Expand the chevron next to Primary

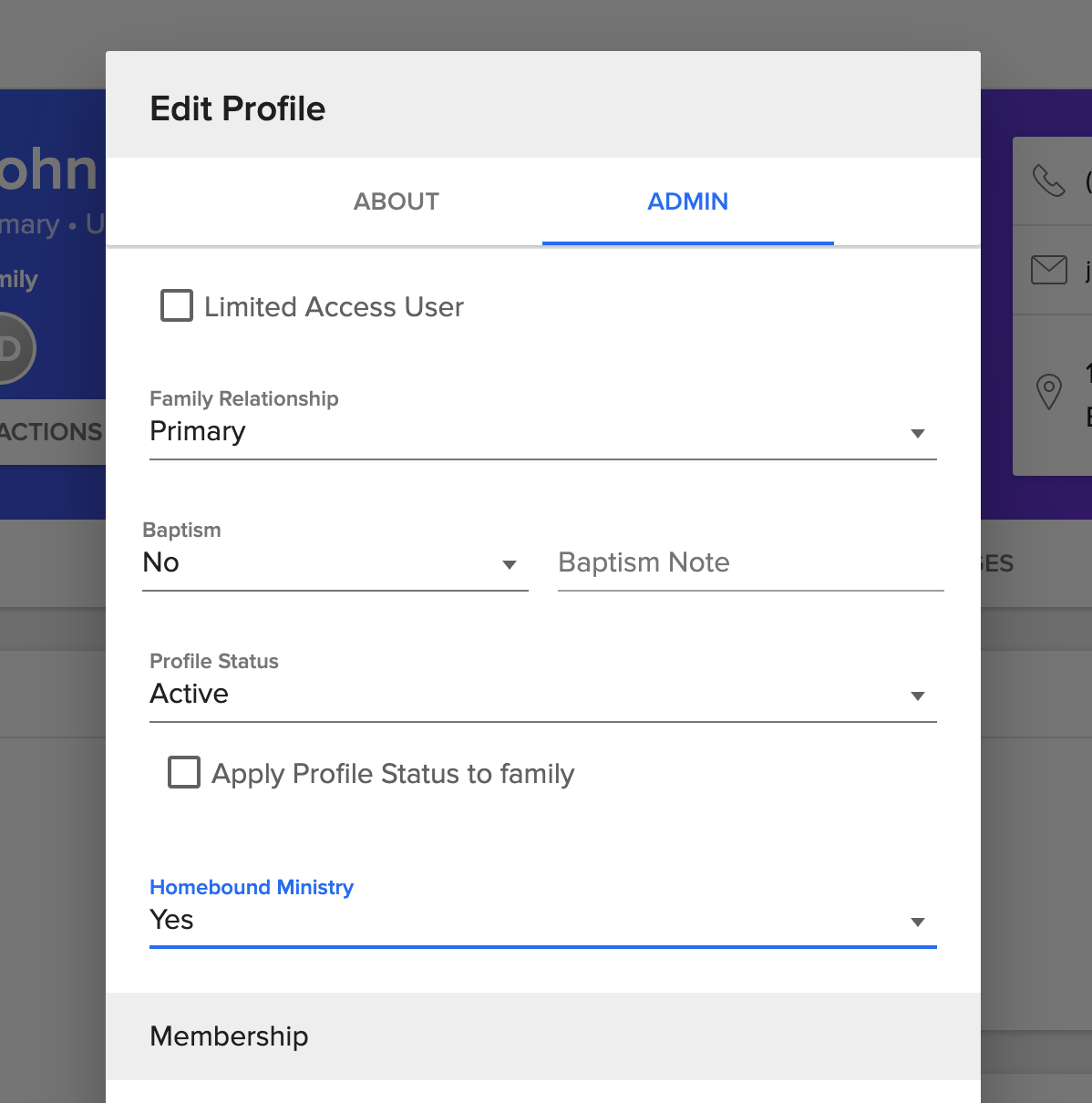point(919,433)
